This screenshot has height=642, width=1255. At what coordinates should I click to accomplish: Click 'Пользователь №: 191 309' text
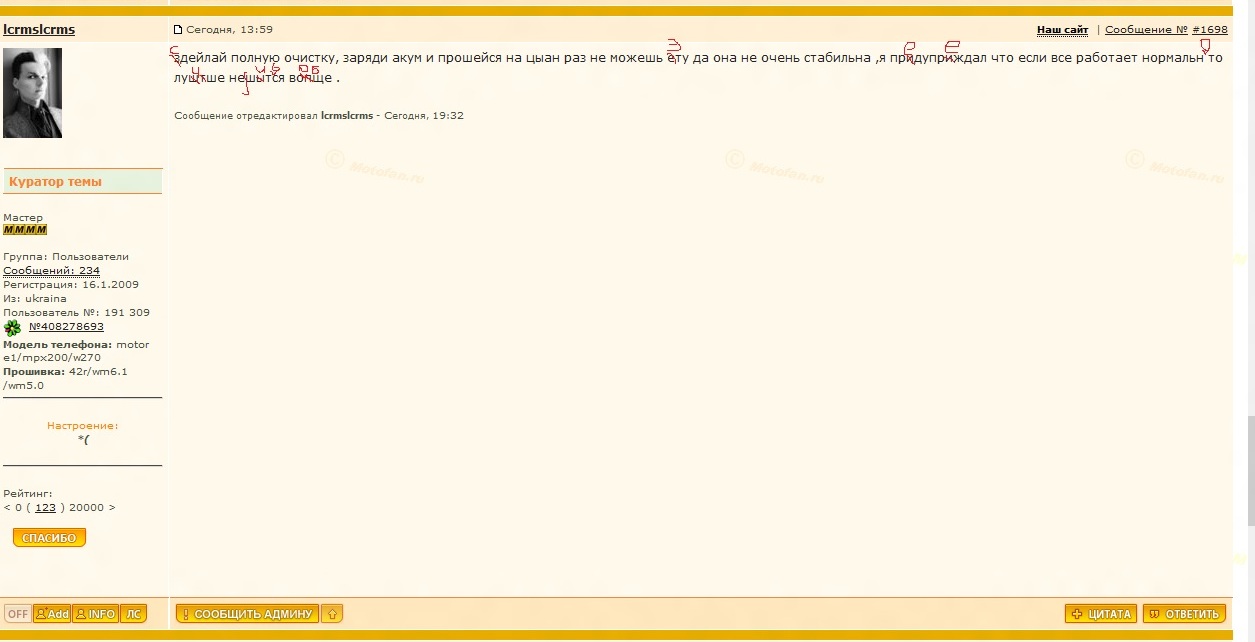[76, 313]
